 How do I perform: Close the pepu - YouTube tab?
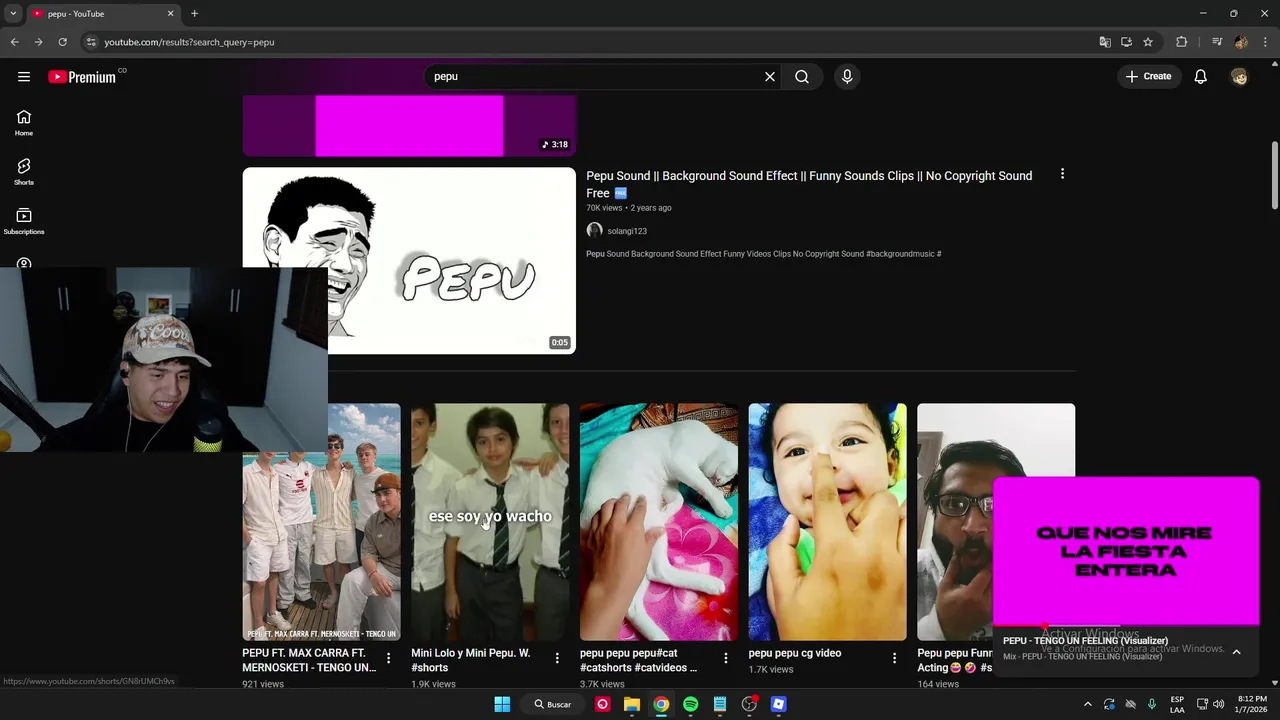[x=170, y=14]
